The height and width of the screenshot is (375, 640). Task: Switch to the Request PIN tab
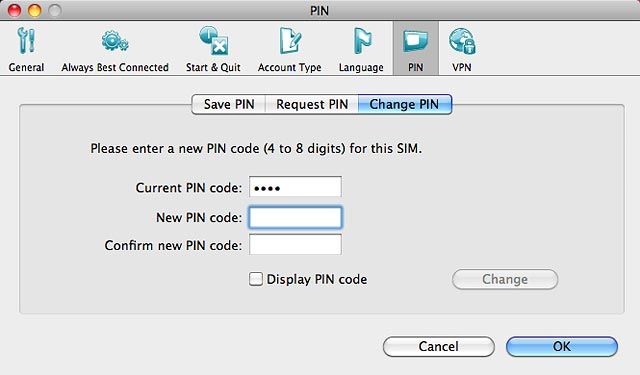click(x=312, y=104)
